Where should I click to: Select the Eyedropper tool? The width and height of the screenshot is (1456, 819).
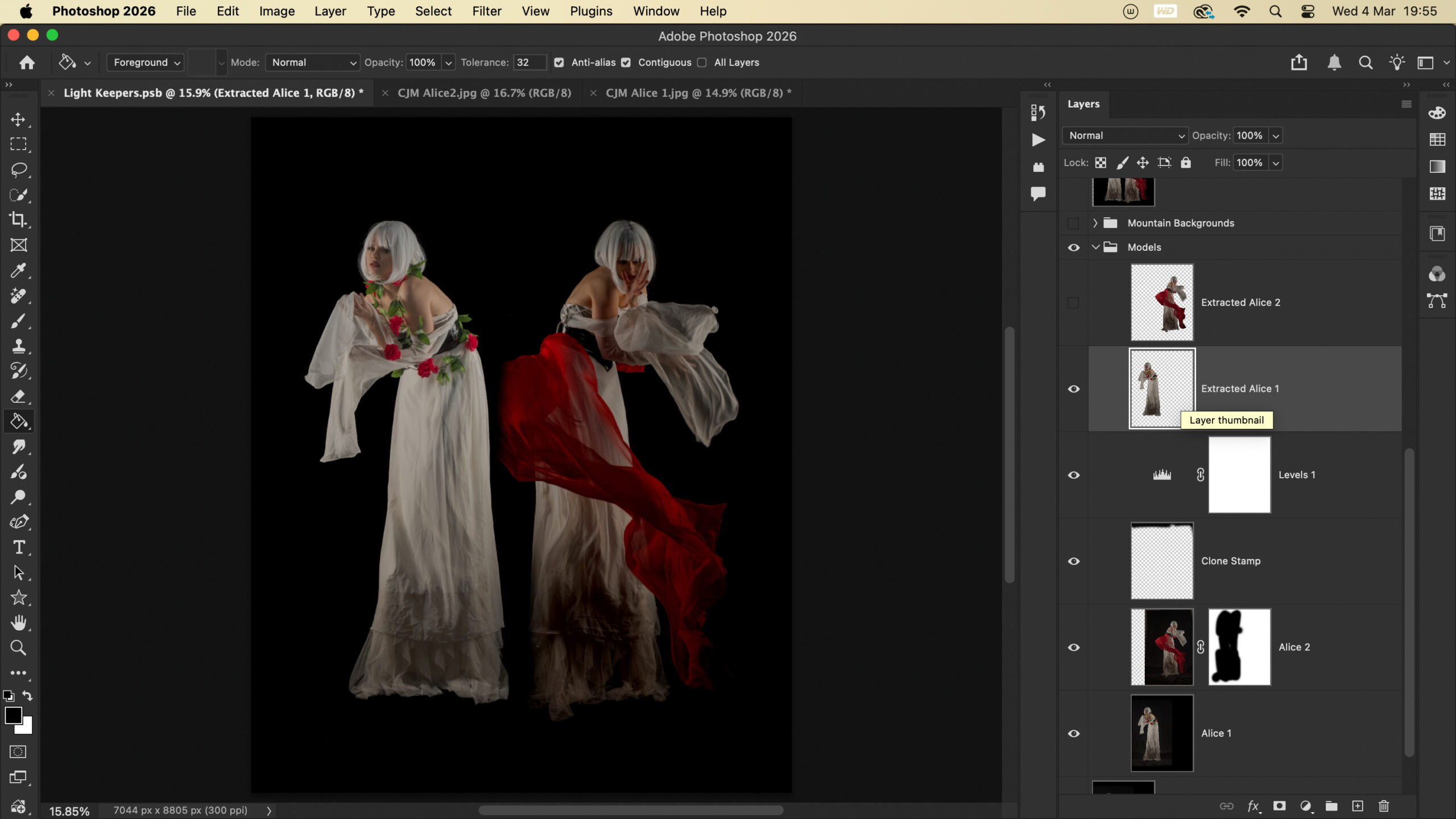[x=18, y=270]
